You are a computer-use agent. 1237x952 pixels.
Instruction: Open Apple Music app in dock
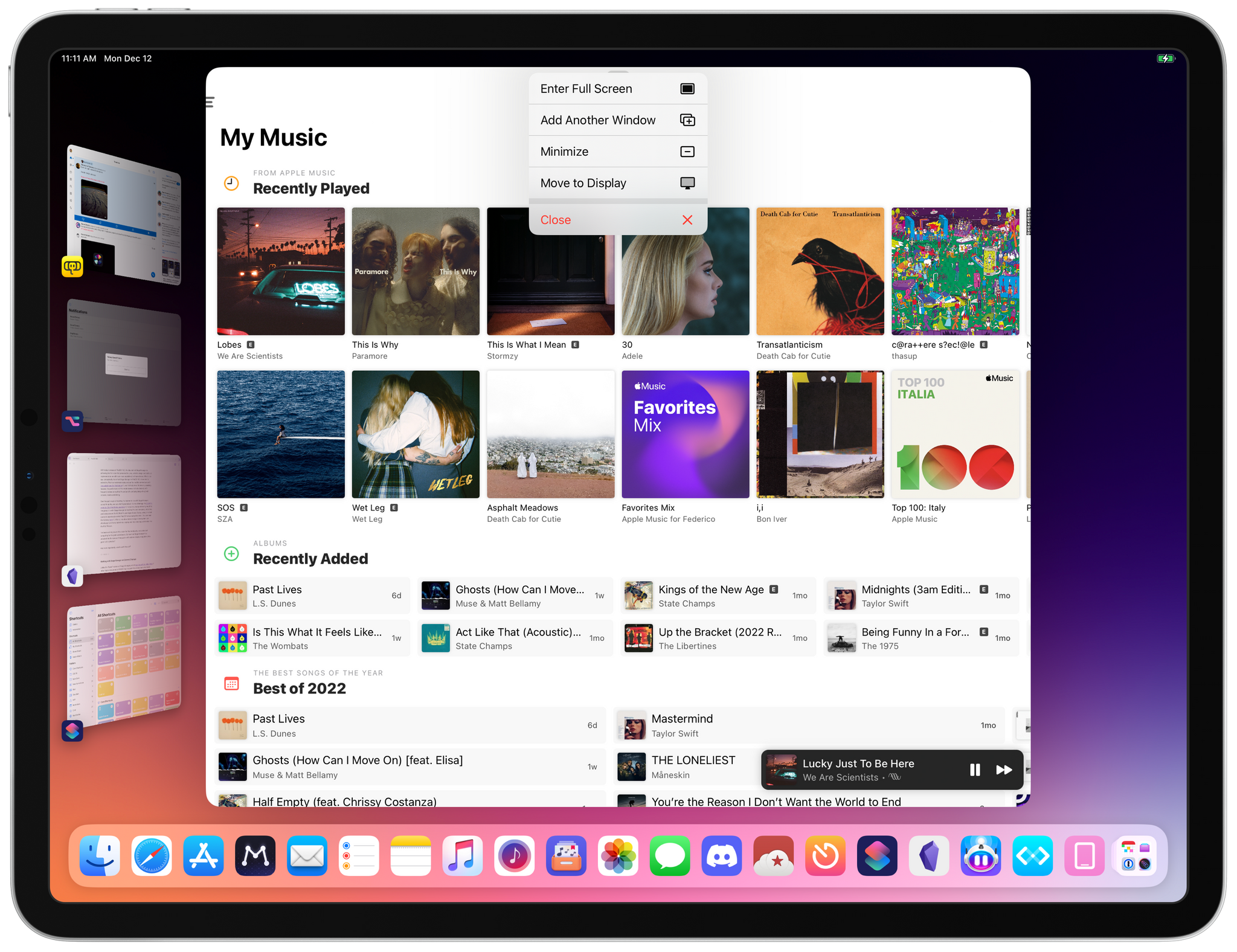pos(463,855)
